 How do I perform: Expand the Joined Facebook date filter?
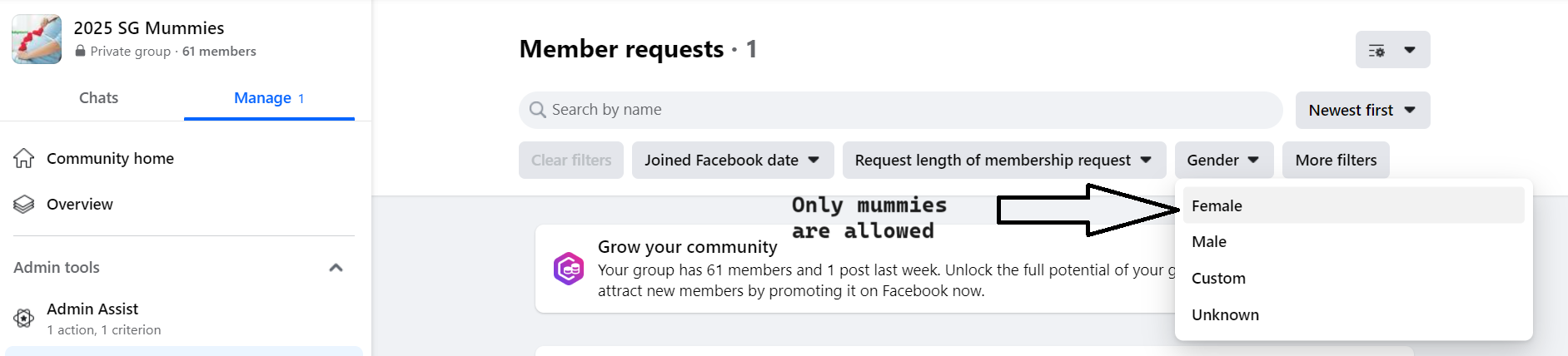click(x=732, y=161)
